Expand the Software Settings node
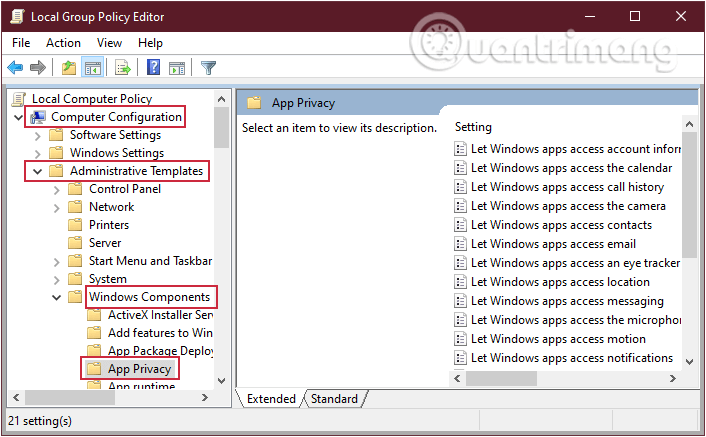This screenshot has width=706, height=437. [39, 135]
